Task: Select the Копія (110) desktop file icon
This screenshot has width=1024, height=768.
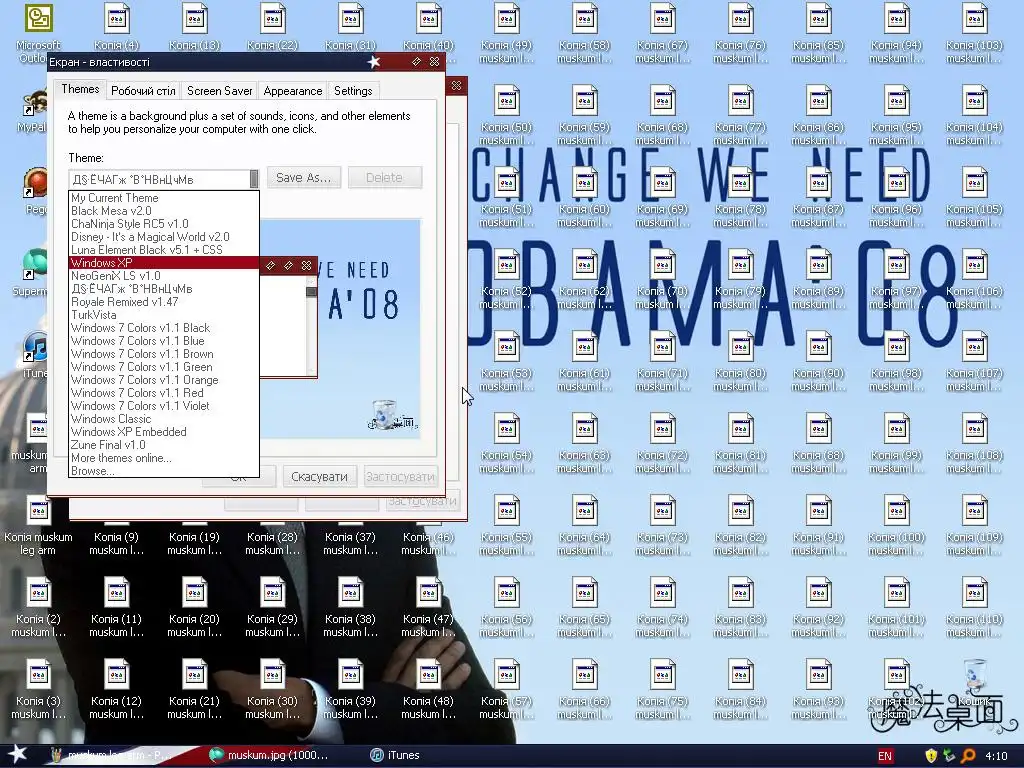Action: (974, 608)
